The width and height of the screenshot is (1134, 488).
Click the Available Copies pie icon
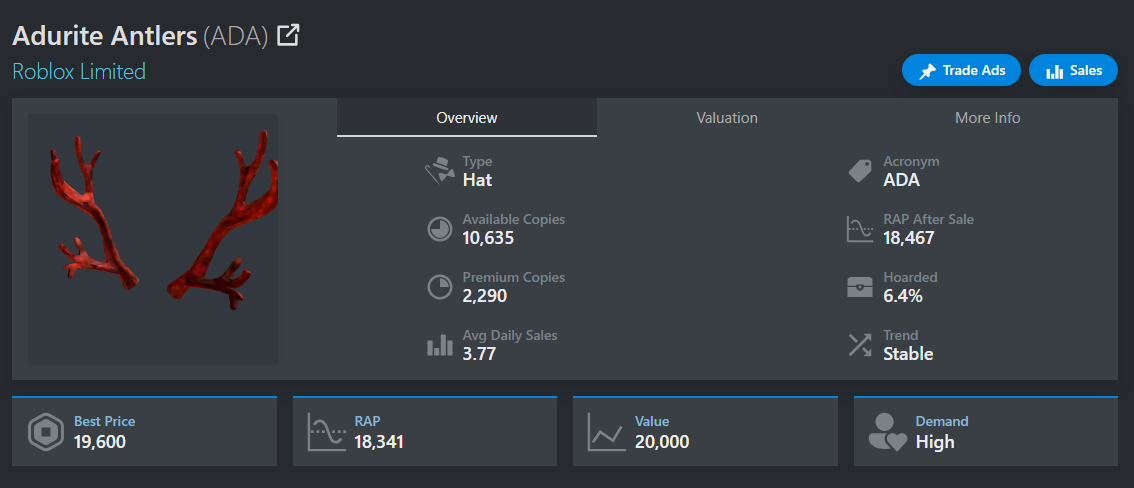440,230
